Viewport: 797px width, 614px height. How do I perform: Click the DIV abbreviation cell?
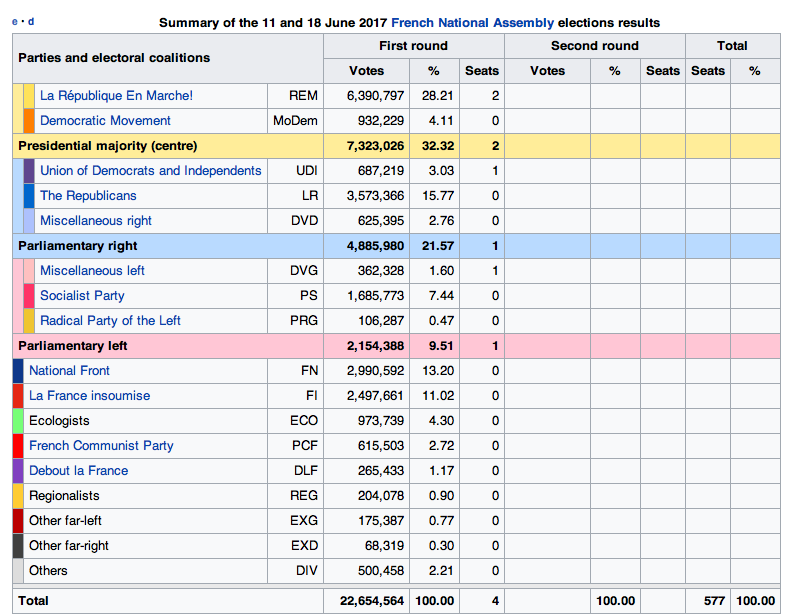(295, 570)
